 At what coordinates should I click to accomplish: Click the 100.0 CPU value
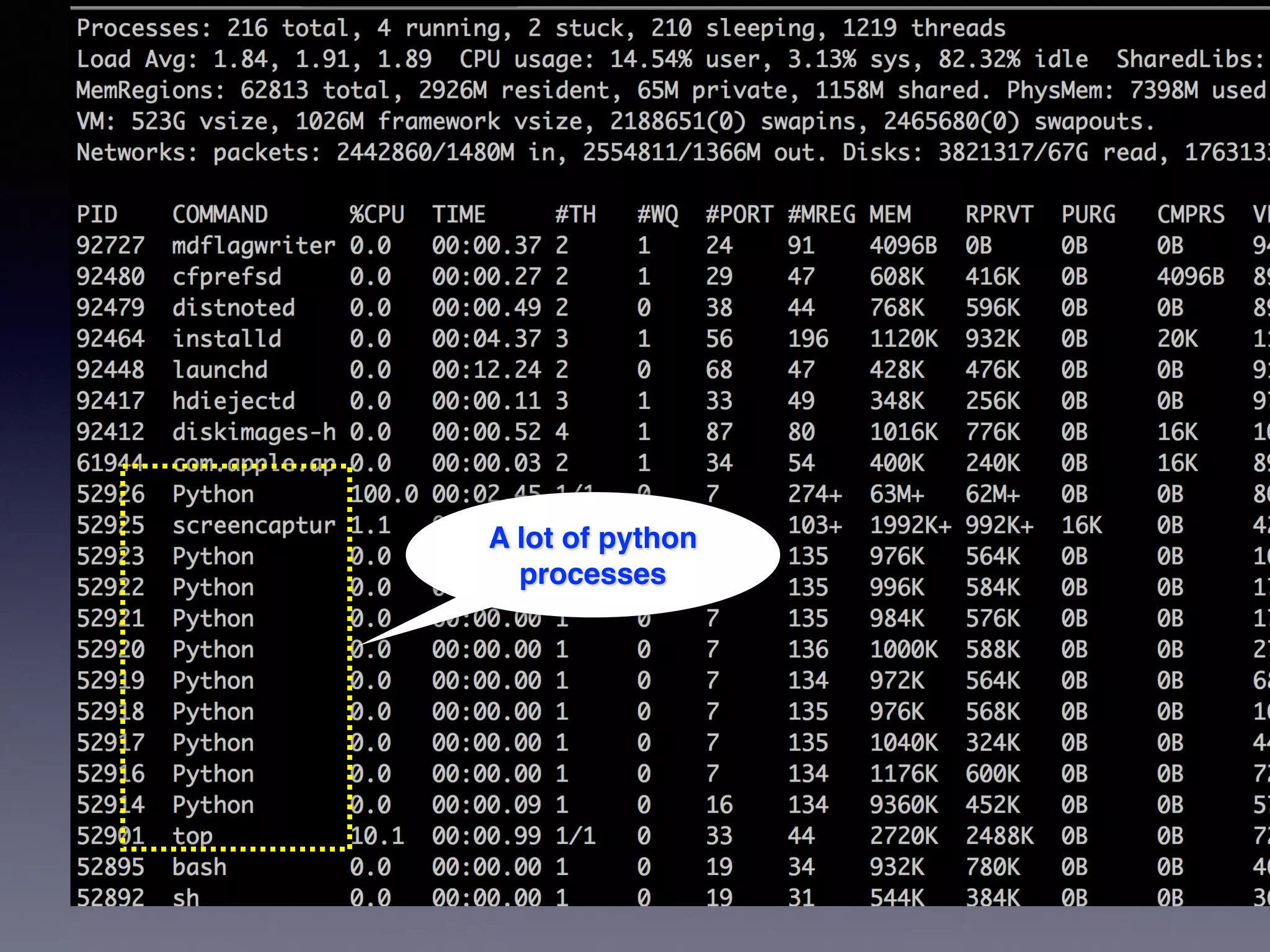384,495
